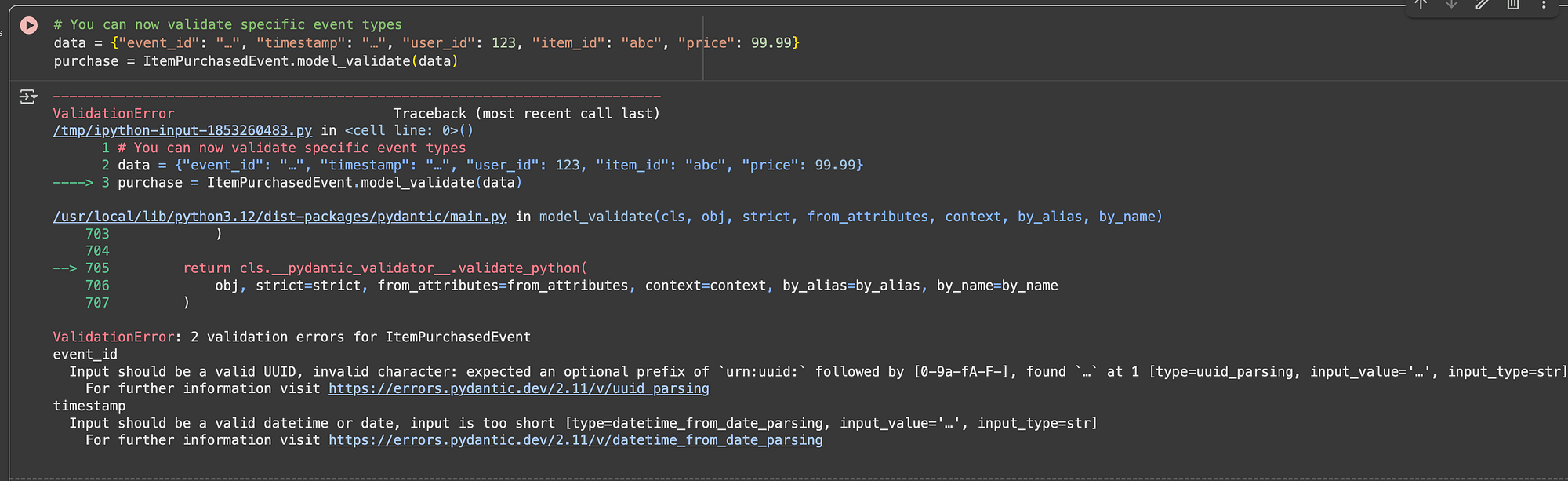Screen dimensions: 1568x481
Task: Click the output actions icon beside the traceback
Action: tap(28, 97)
